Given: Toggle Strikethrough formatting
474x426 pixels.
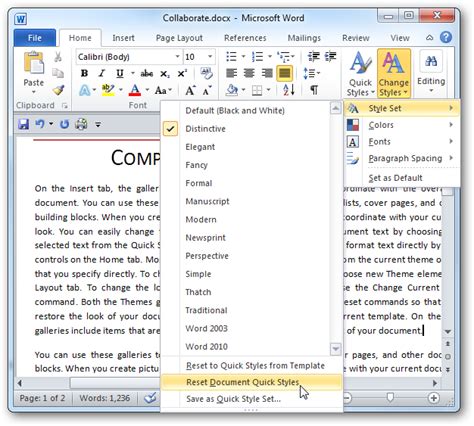Looking at the screenshot, I should pos(147,73).
